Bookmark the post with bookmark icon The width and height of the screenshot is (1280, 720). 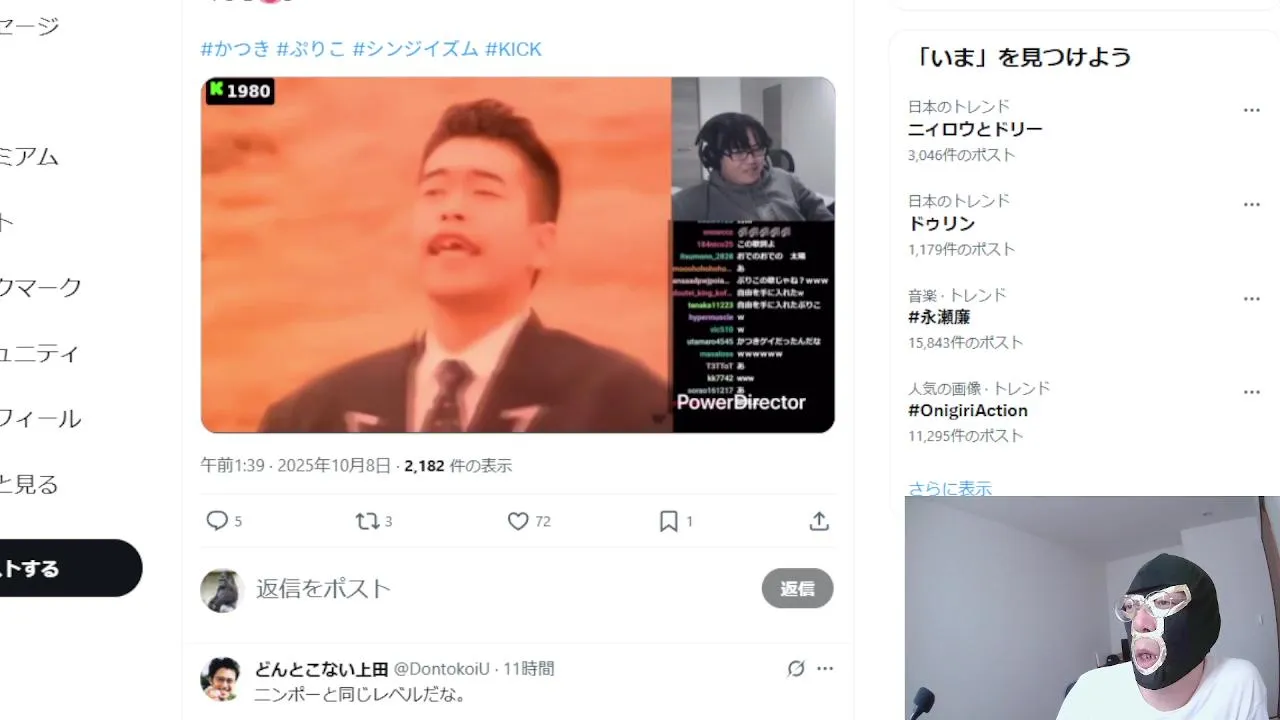pos(669,521)
